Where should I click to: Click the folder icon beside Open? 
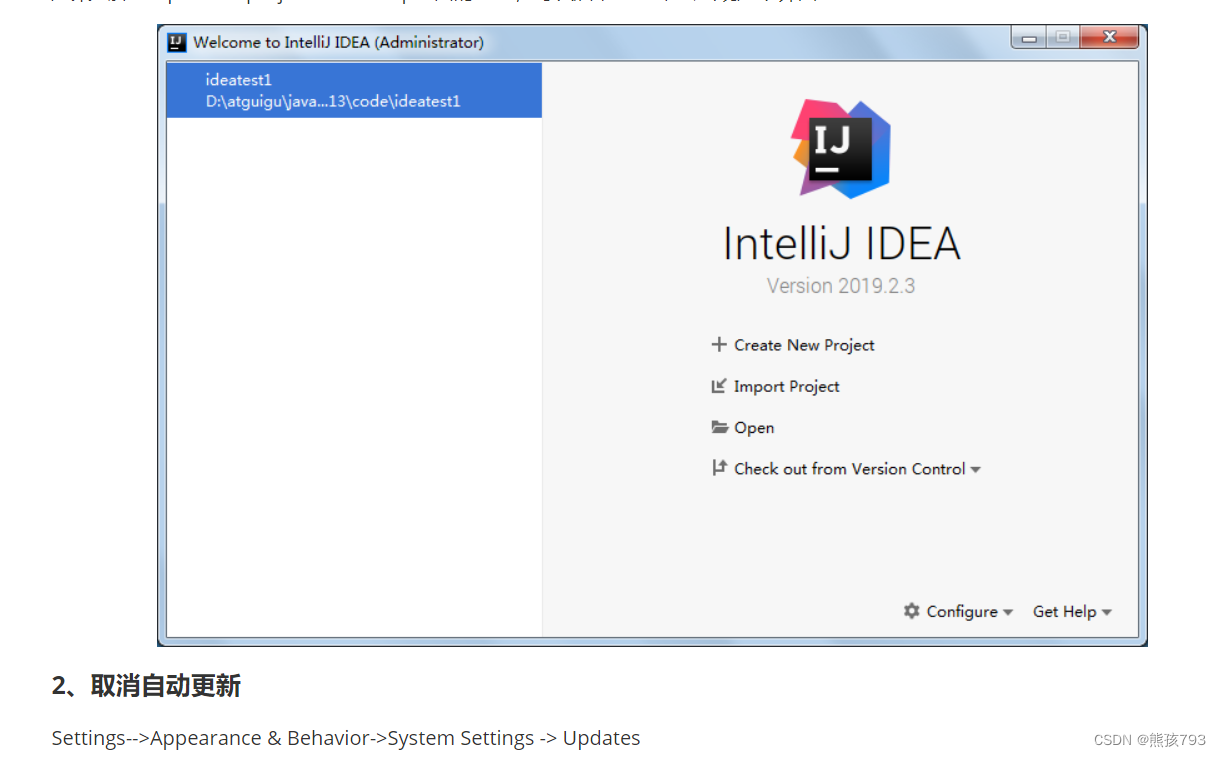(x=719, y=427)
